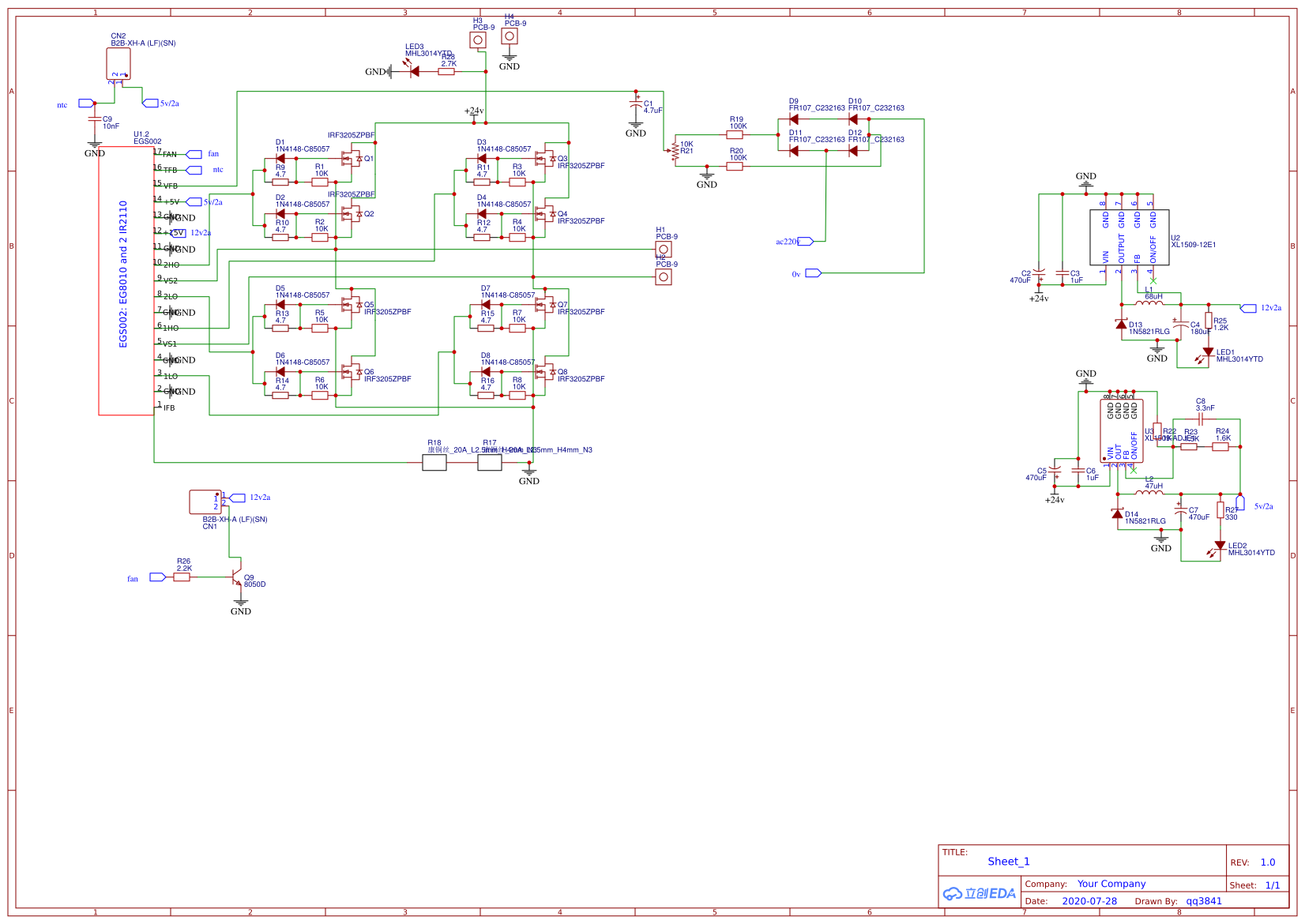The image size is (1305, 924).
Task: Select the H1 PCB-9 pad
Action: pos(664,249)
